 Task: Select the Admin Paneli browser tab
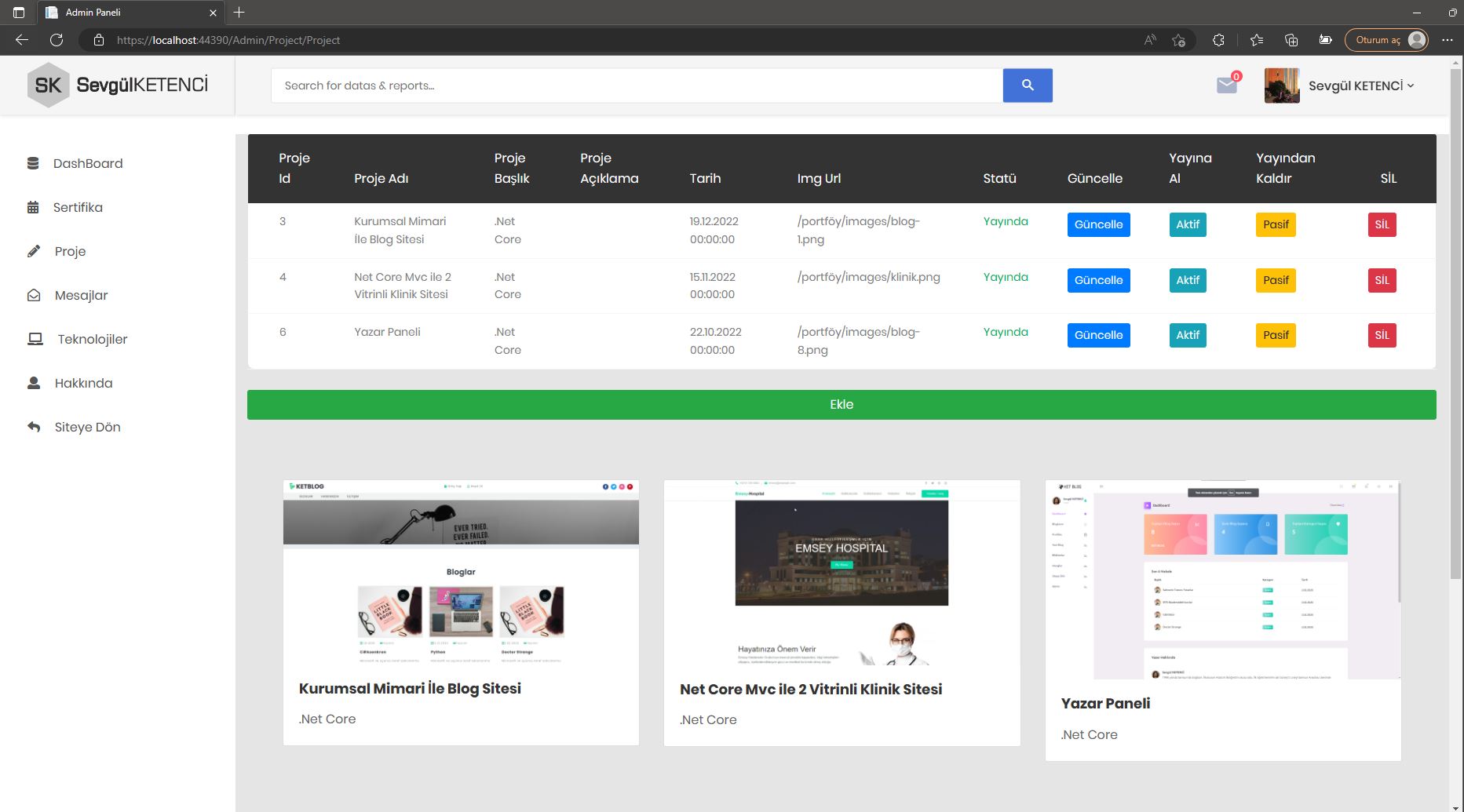[130, 13]
